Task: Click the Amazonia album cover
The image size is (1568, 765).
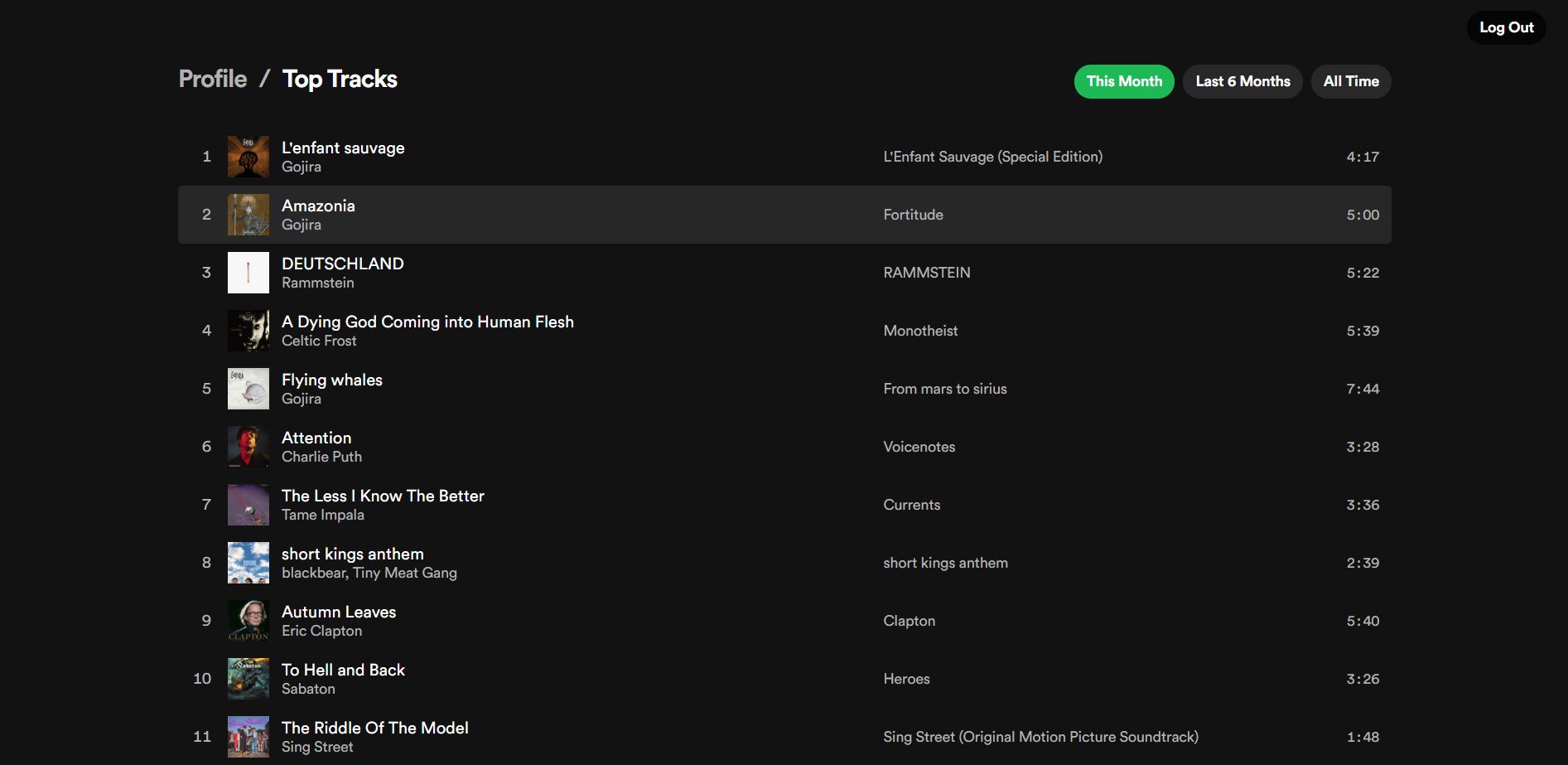Action: coord(248,214)
